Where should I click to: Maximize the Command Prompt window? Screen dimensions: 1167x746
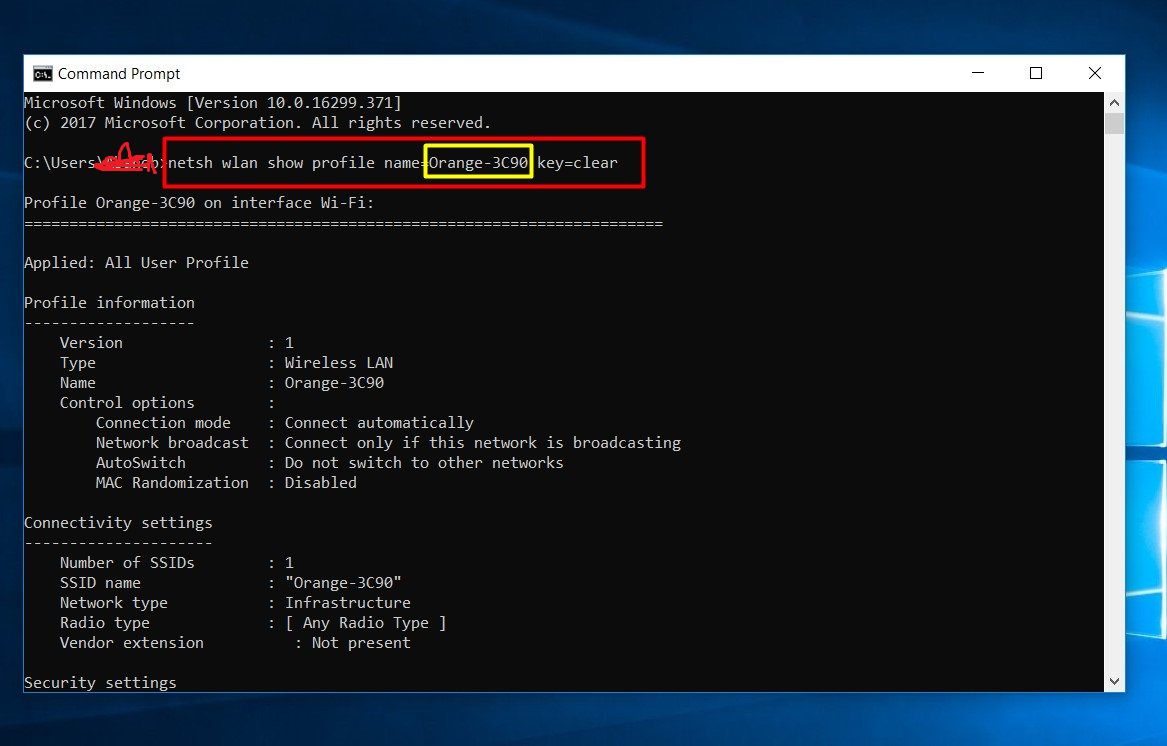click(1036, 73)
